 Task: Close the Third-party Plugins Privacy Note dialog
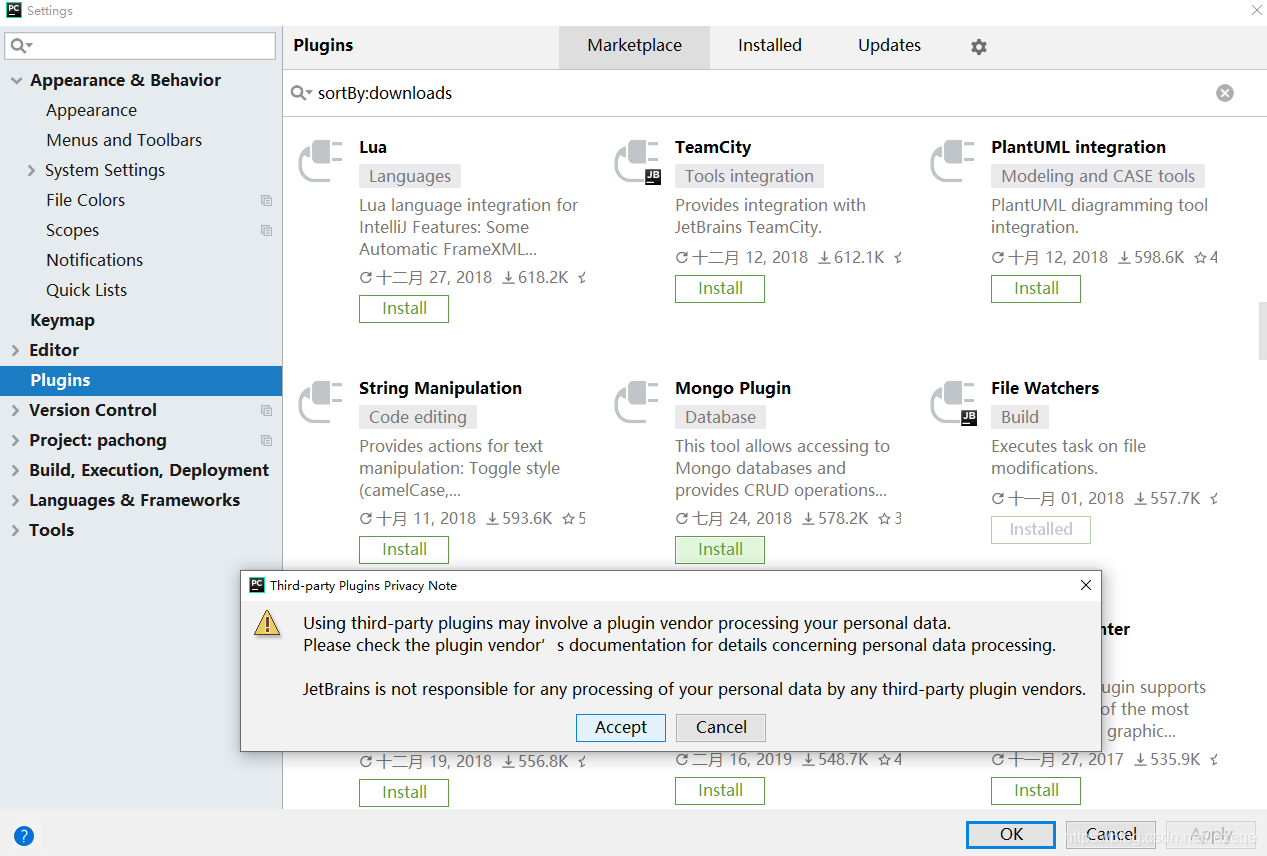tap(1085, 585)
